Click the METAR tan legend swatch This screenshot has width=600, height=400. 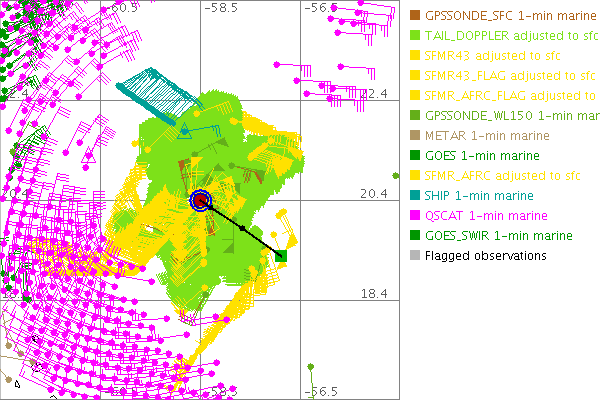coord(416,136)
